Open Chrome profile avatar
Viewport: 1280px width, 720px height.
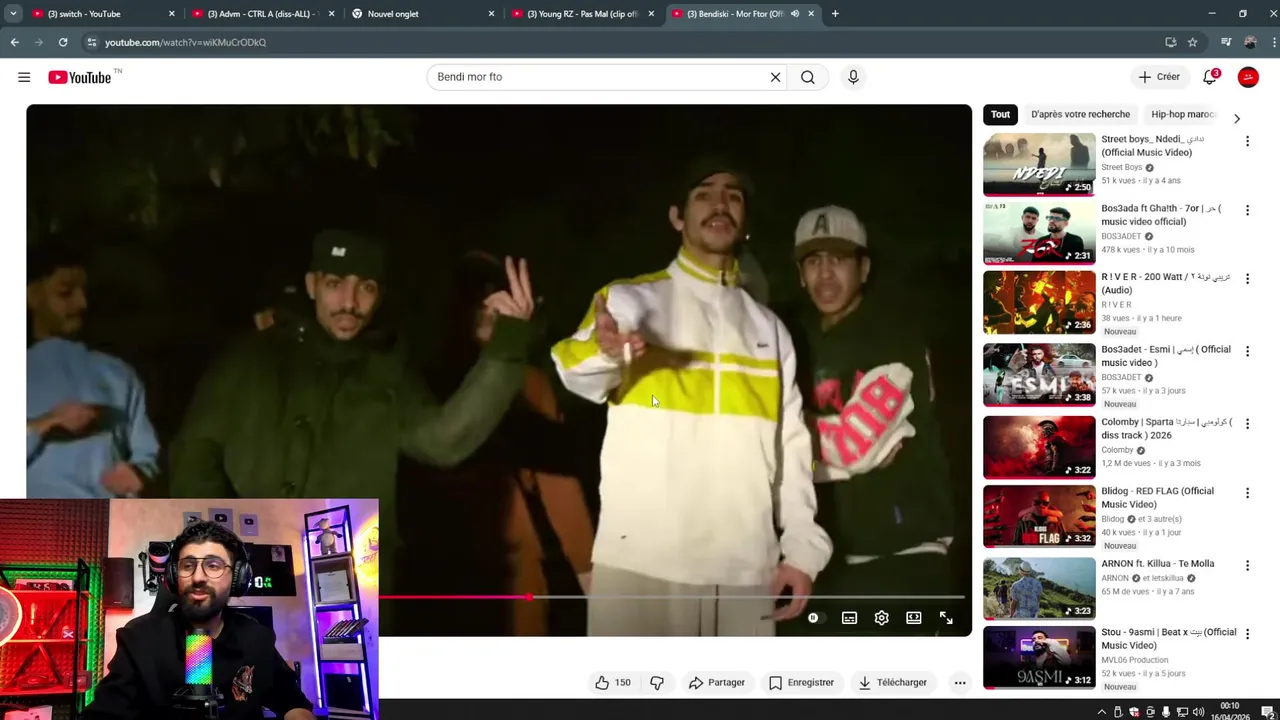pyautogui.click(x=1250, y=42)
